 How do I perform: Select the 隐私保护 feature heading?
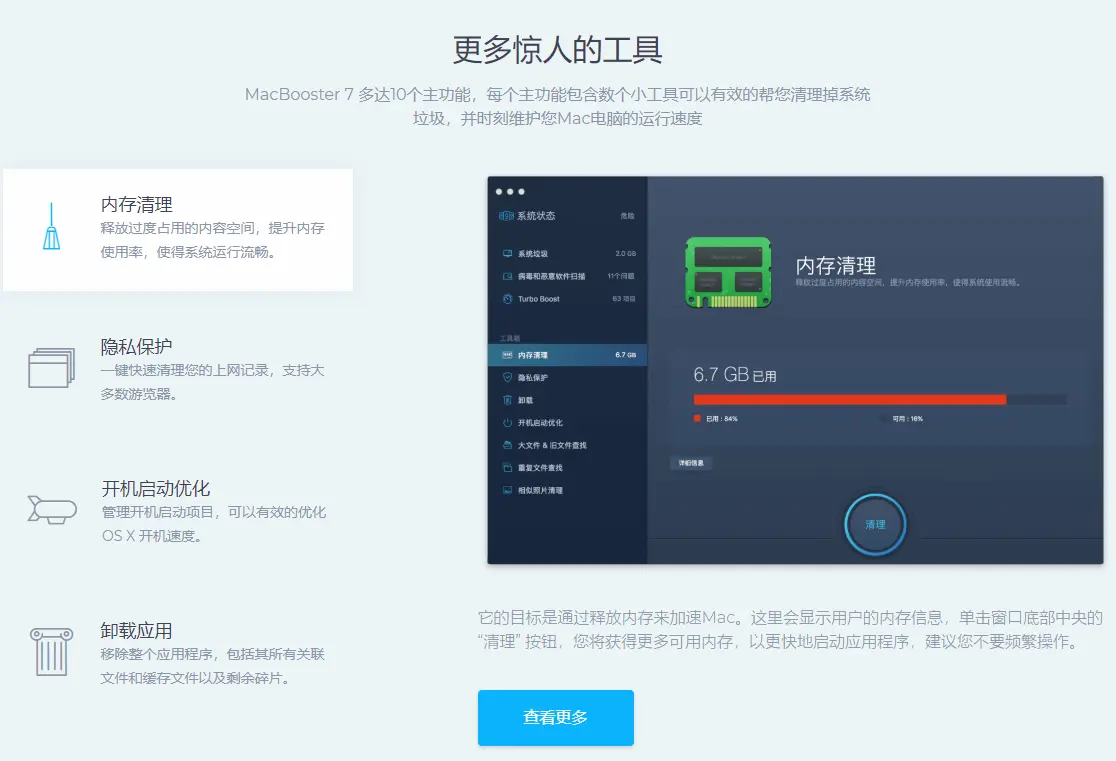(x=136, y=347)
